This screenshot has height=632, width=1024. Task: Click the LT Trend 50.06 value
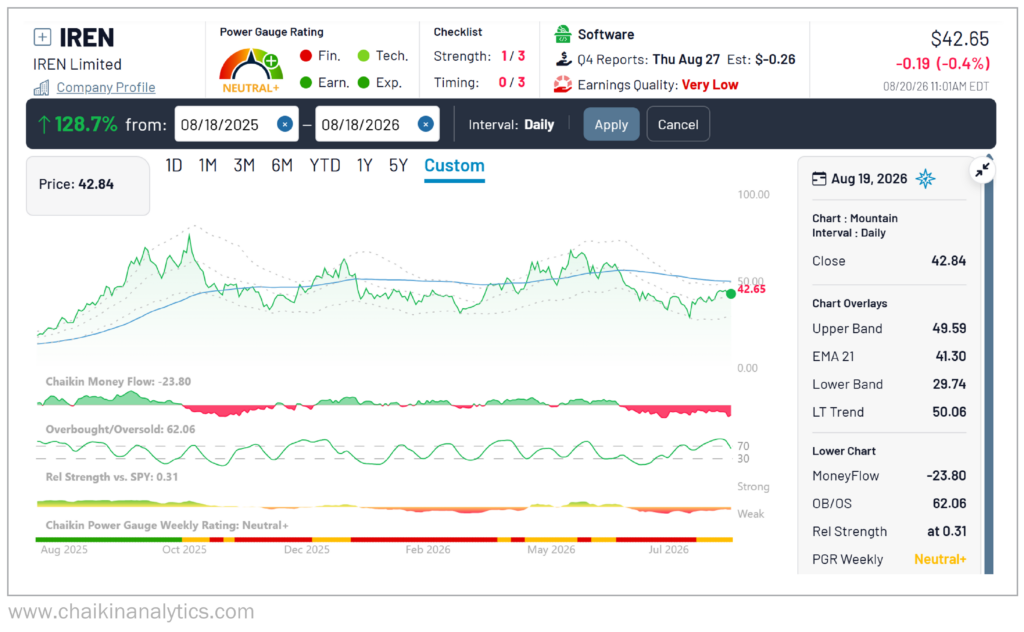pos(949,412)
